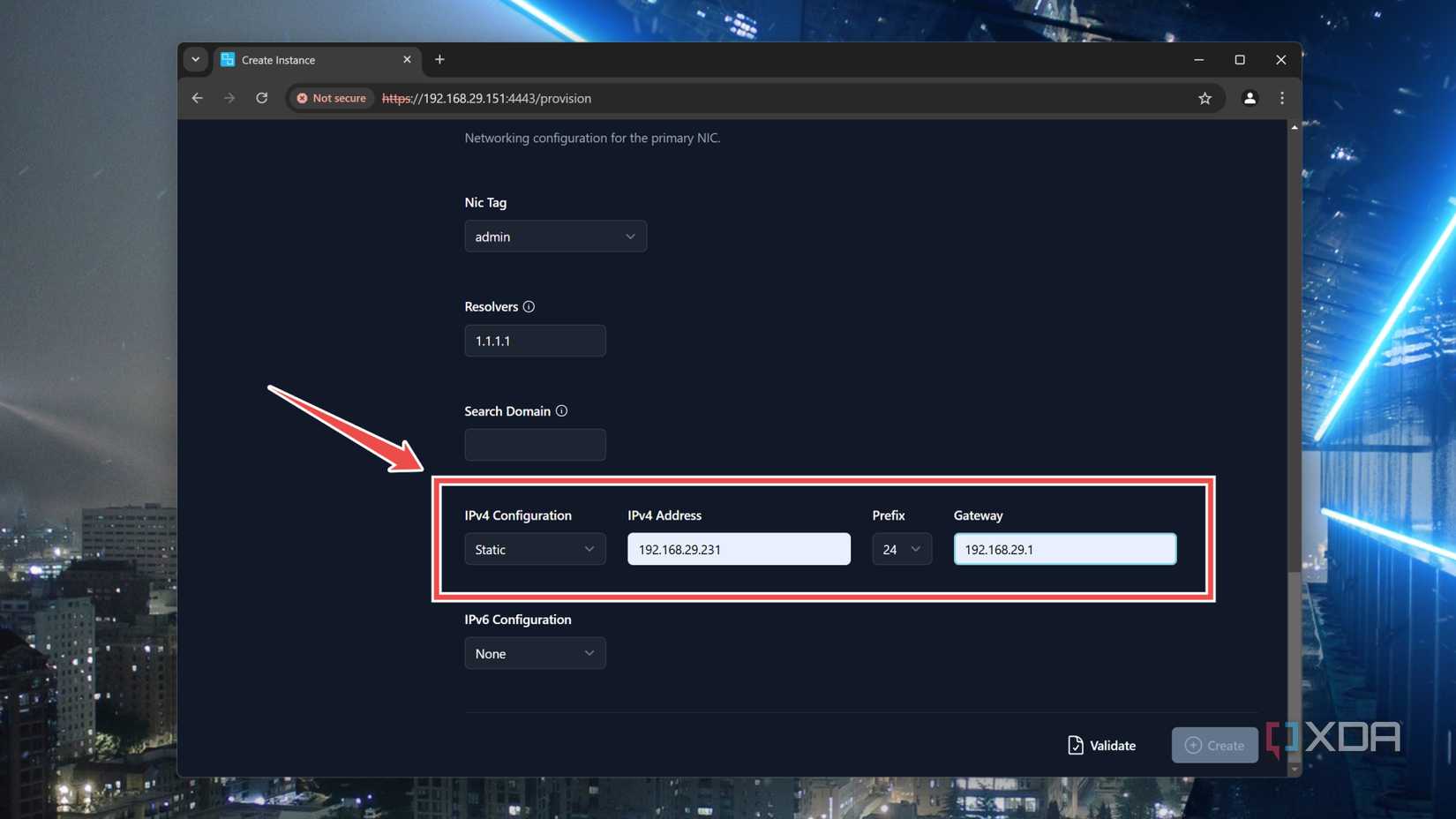
Task: Reload the provision page
Action: click(261, 98)
